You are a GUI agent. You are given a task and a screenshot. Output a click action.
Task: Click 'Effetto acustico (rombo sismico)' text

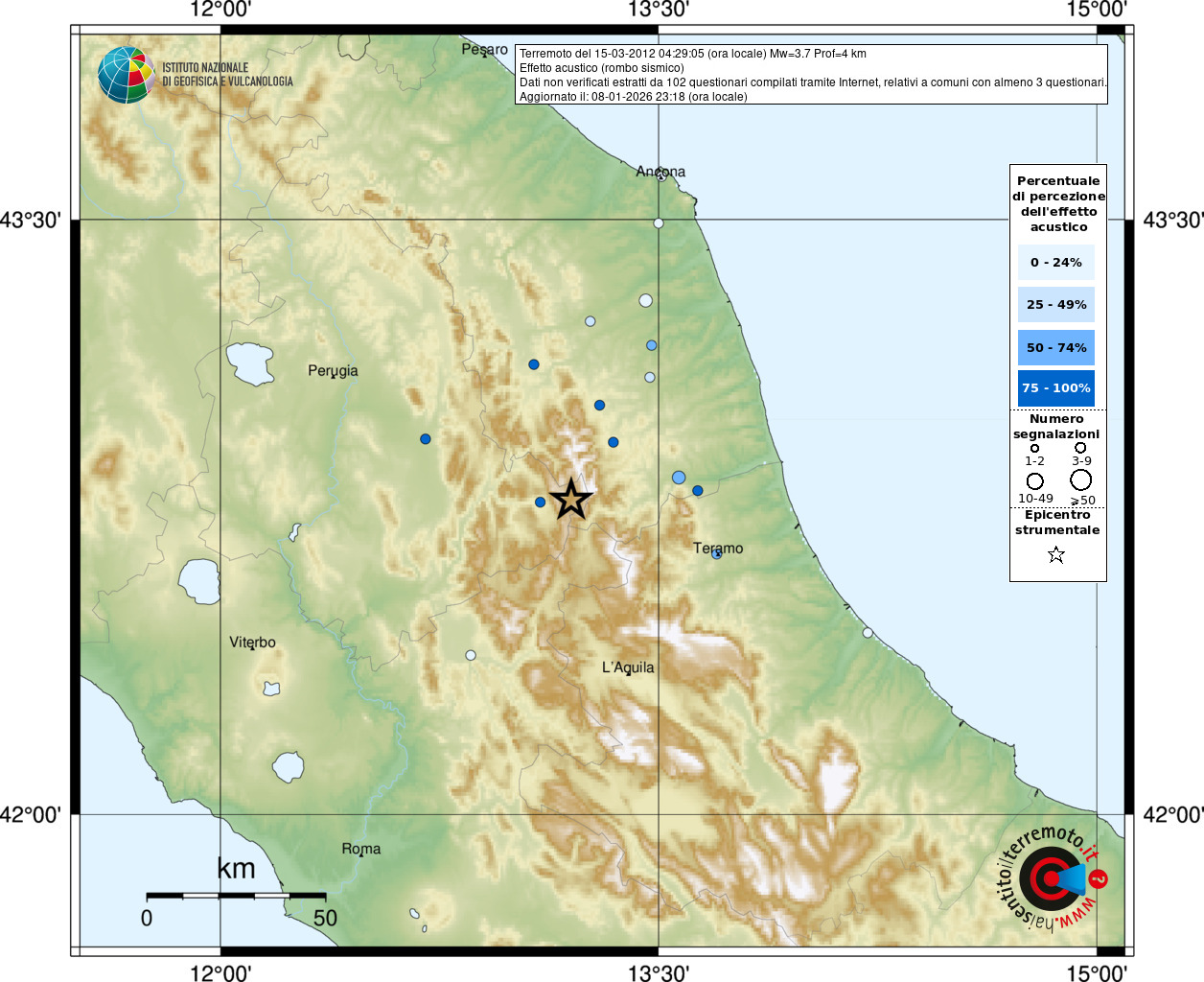click(602, 68)
